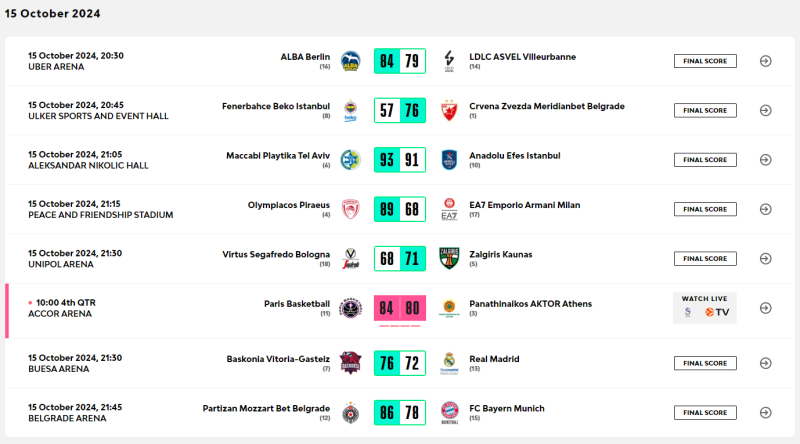800x444 pixels.
Task: Click the Maccabi Tel Aviv logo
Action: pos(351,160)
